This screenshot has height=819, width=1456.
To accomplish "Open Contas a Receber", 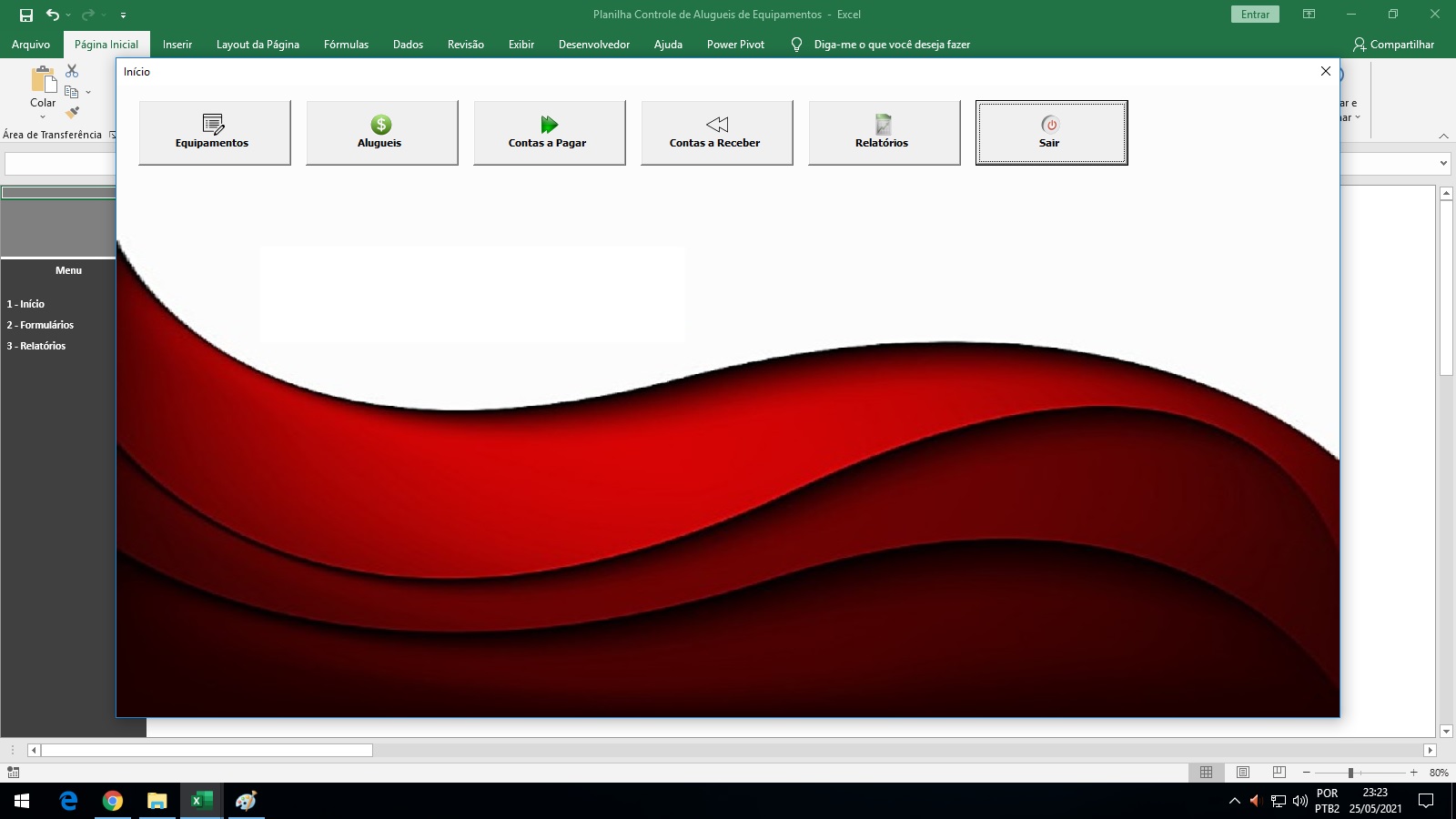I will [x=717, y=133].
